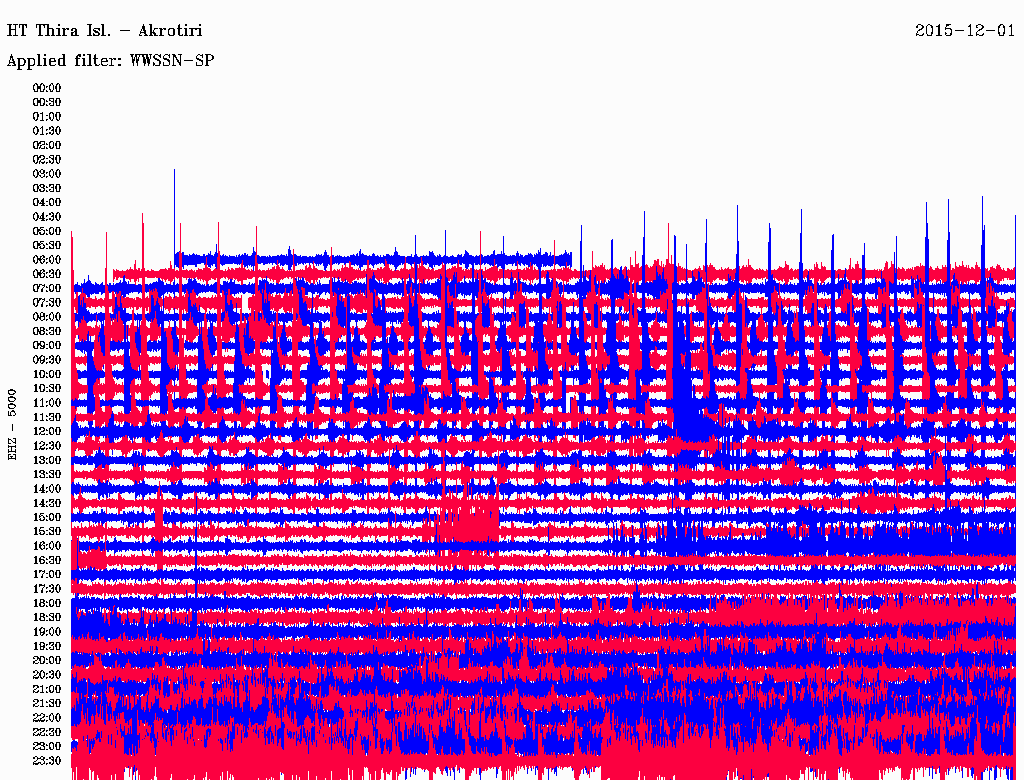
Task: Select the 12:00 time label
Action: click(x=47, y=432)
